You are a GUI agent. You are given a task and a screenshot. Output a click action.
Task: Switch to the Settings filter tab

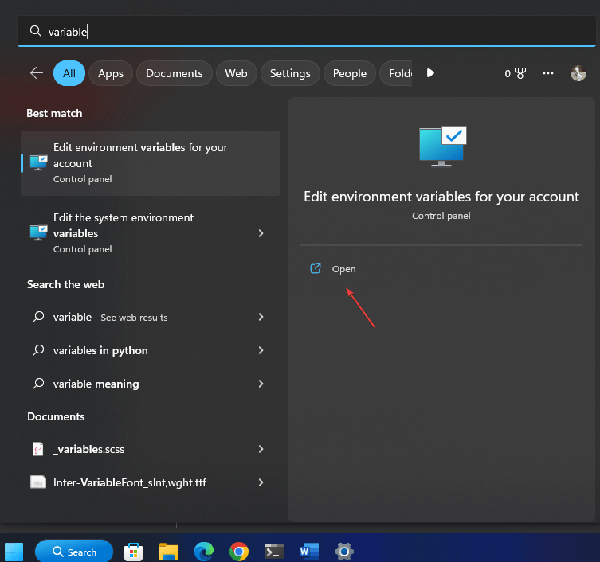click(290, 73)
